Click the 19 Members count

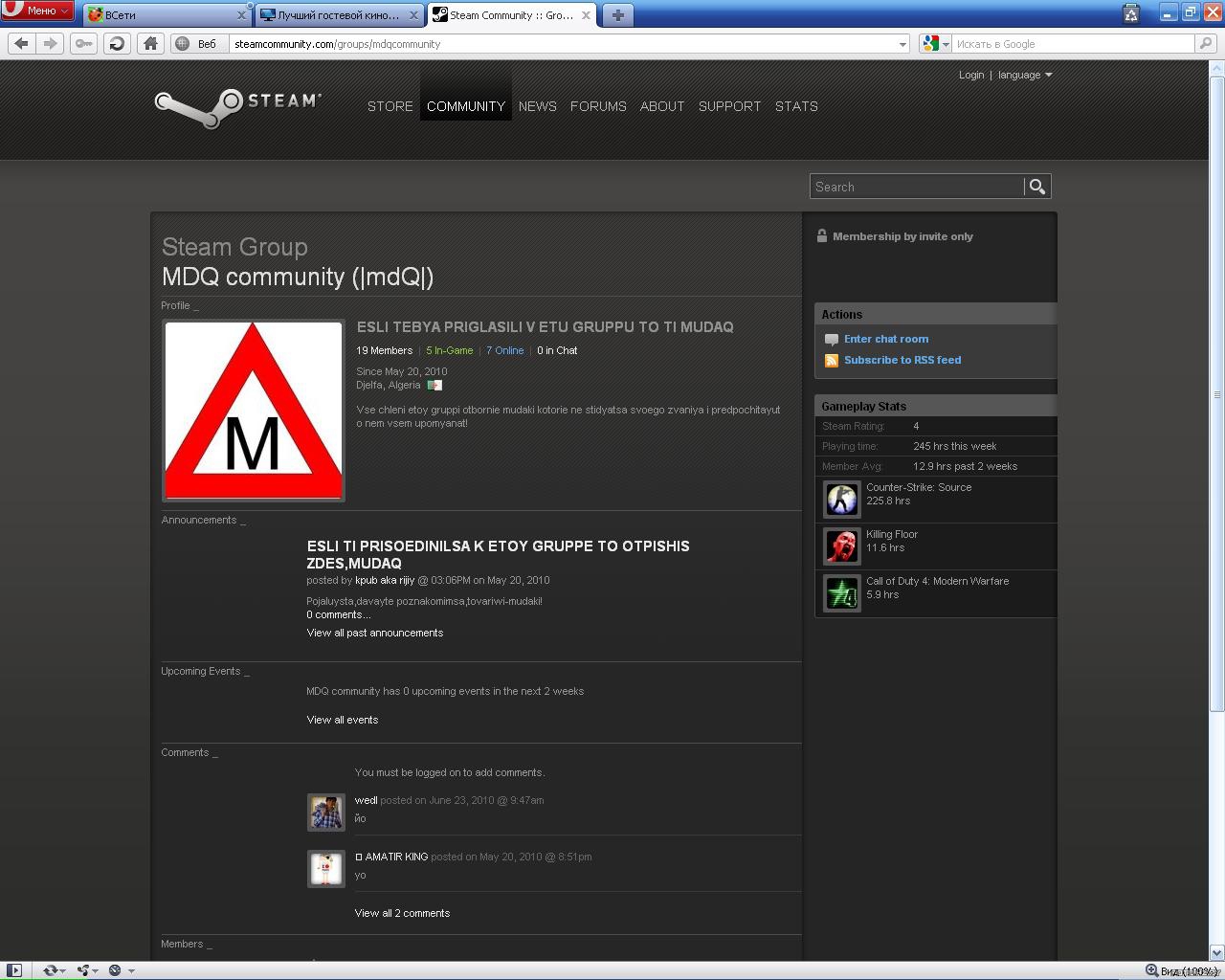pyautogui.click(x=385, y=350)
